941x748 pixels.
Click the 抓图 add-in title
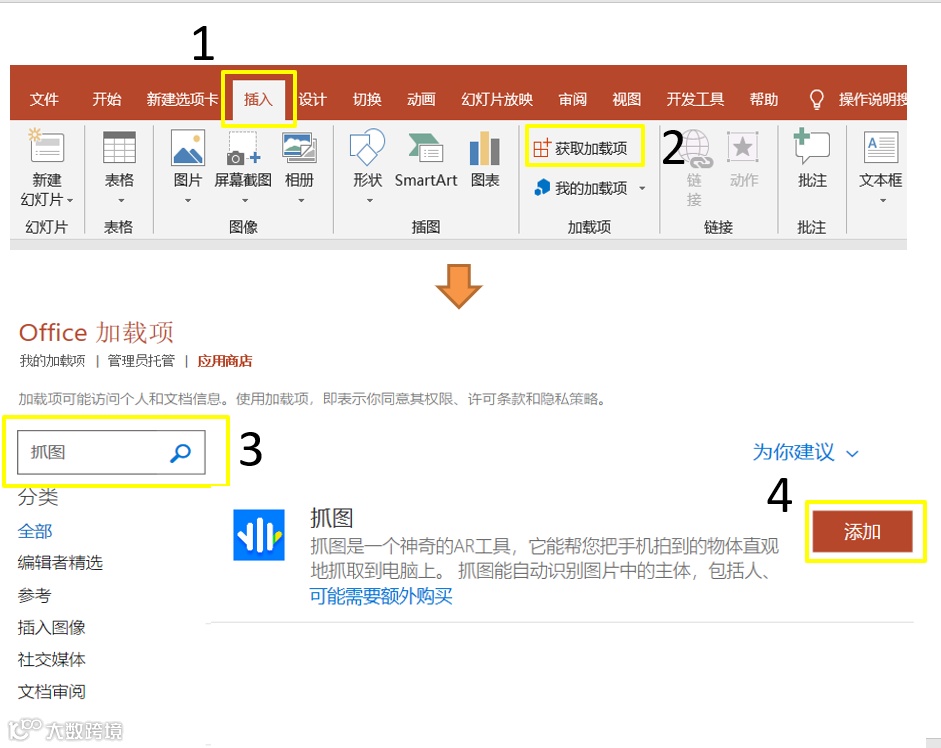tap(331, 517)
